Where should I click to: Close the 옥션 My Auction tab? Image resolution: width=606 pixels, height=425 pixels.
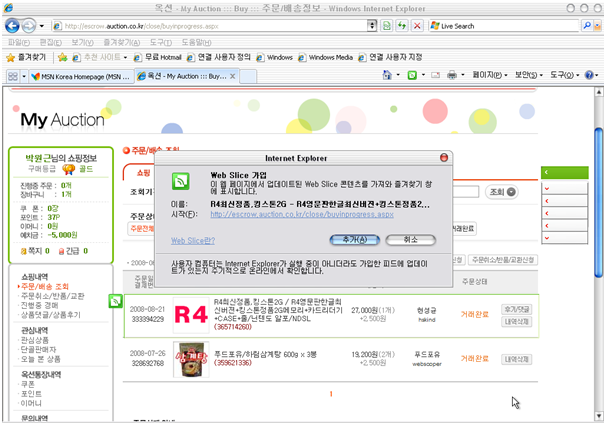(x=233, y=76)
